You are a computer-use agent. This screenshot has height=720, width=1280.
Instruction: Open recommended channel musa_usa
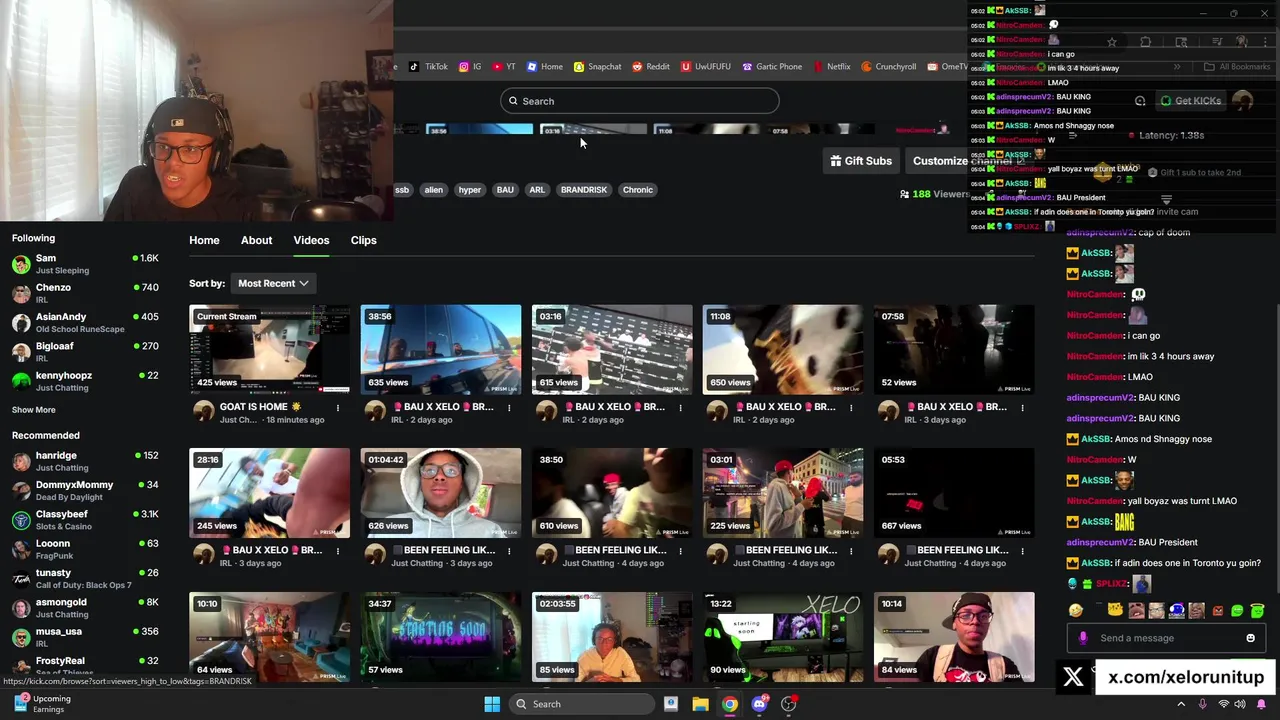[86, 637]
